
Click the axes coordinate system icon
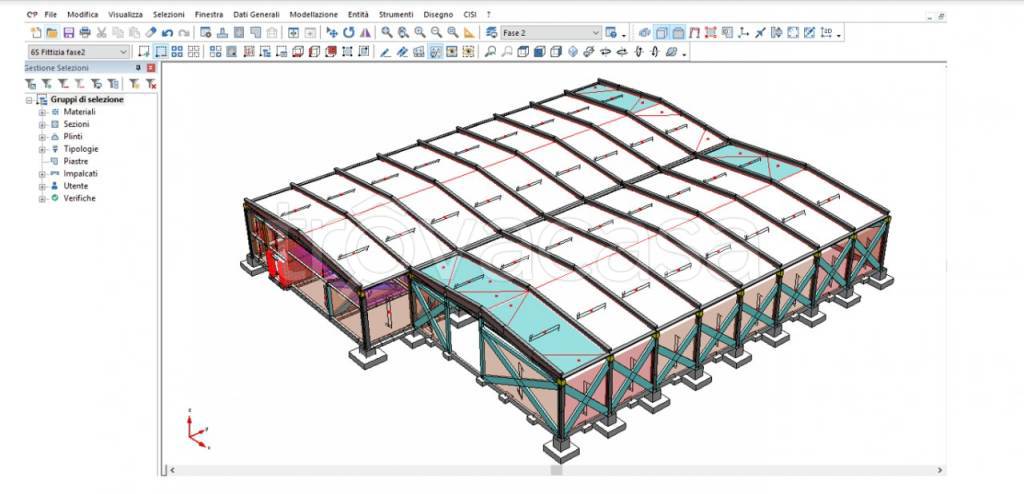(x=743, y=33)
